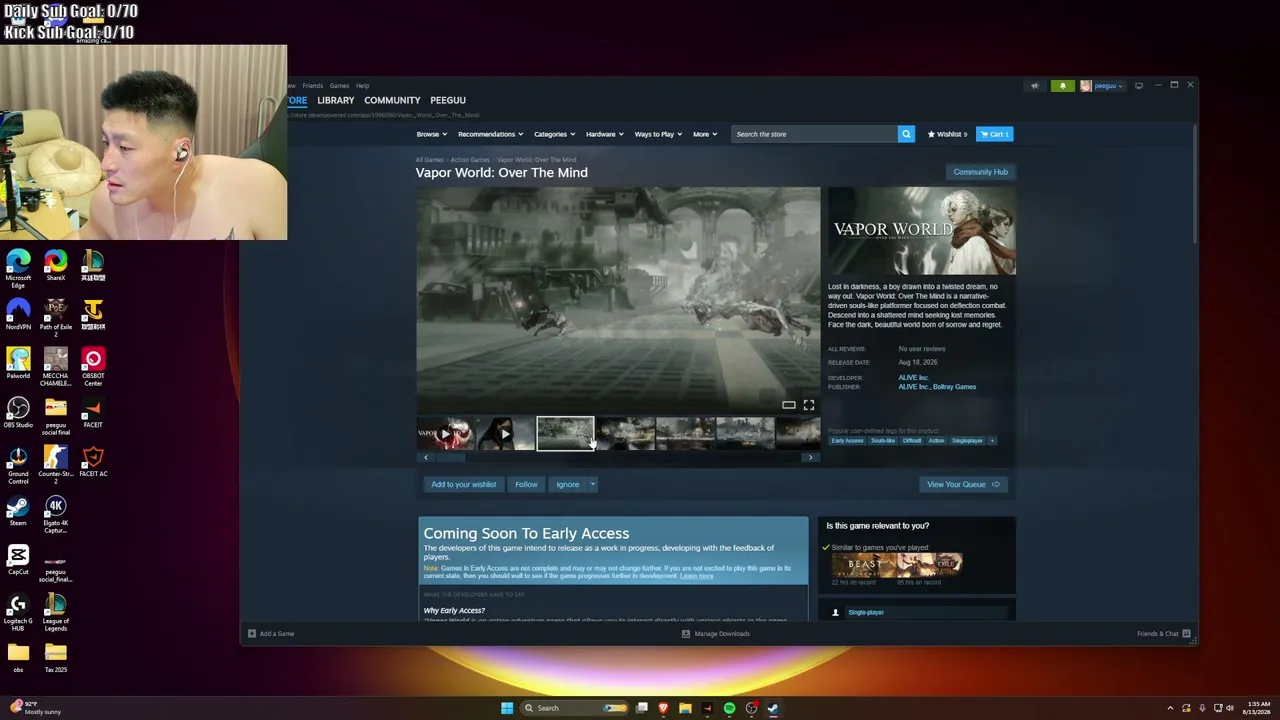
Task: Open the PEEGUU profile tab
Action: pos(448,100)
